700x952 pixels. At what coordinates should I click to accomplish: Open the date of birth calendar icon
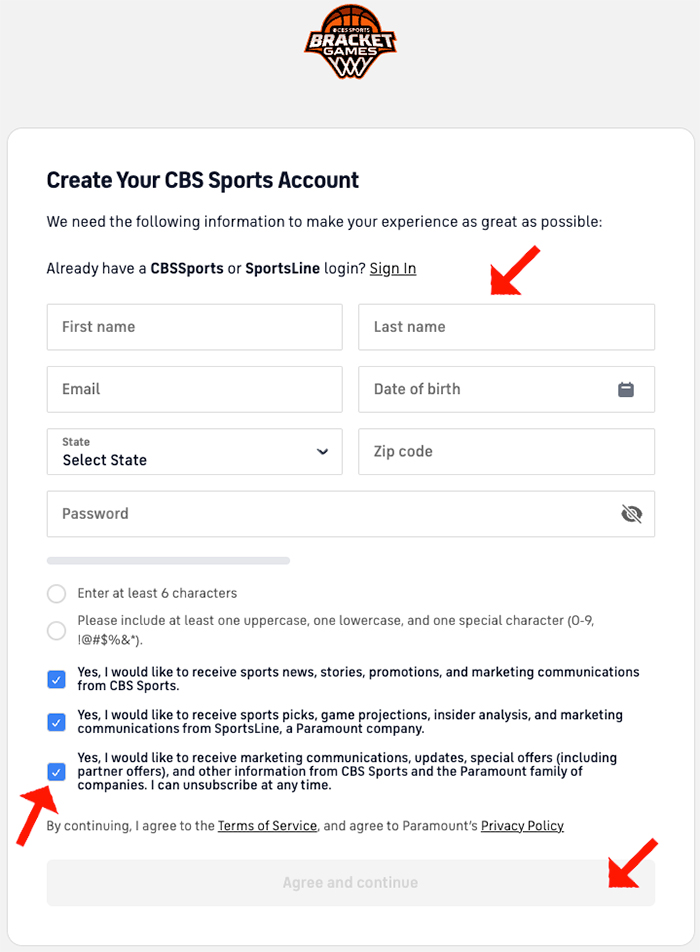tap(626, 389)
